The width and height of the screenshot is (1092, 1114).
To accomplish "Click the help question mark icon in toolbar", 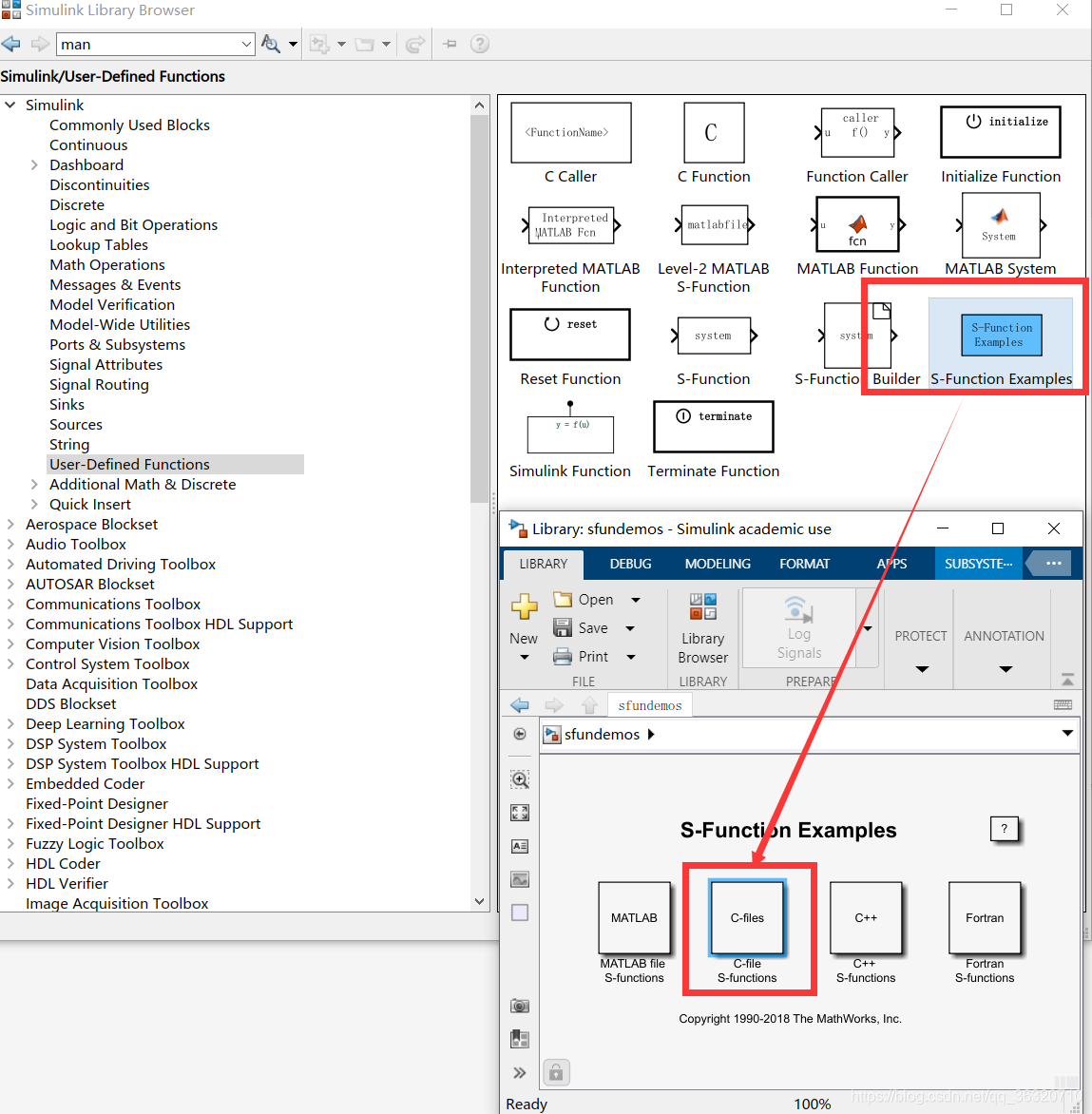I will [x=480, y=44].
